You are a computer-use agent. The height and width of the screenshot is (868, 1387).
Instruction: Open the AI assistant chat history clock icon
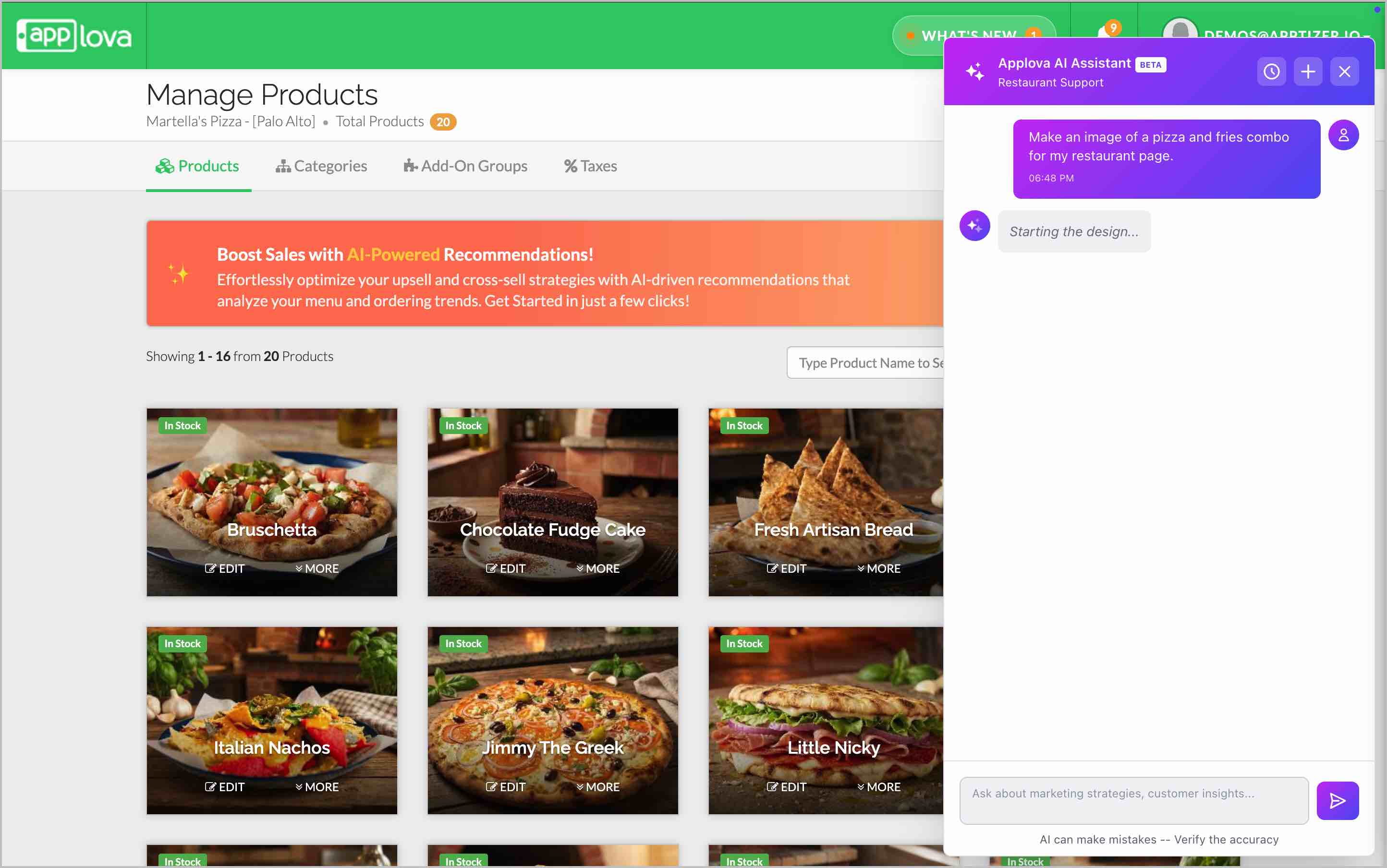coord(1271,72)
